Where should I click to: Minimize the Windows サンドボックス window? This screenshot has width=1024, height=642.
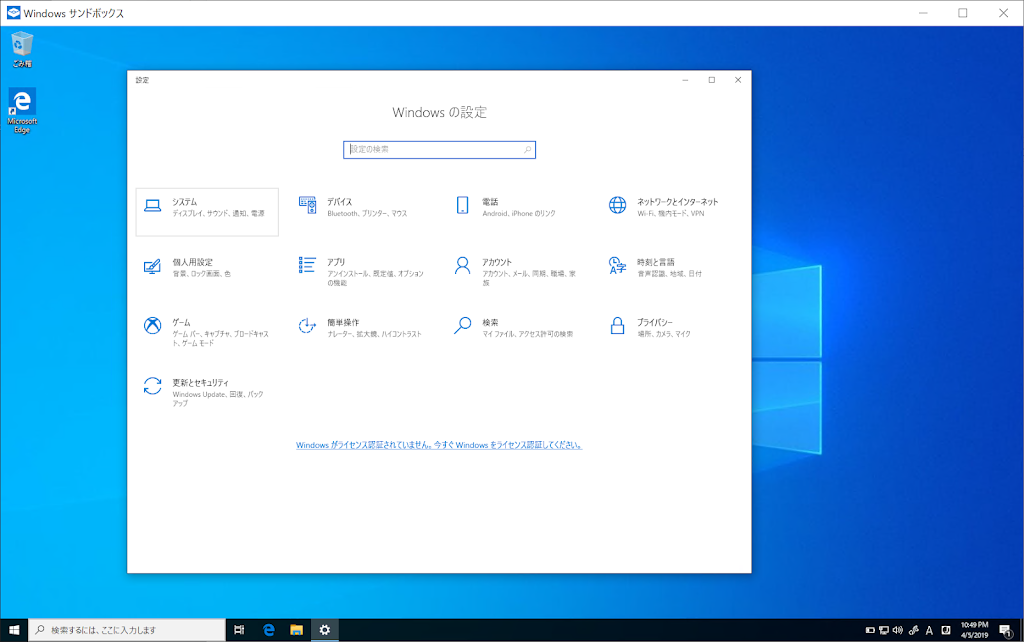coord(923,13)
